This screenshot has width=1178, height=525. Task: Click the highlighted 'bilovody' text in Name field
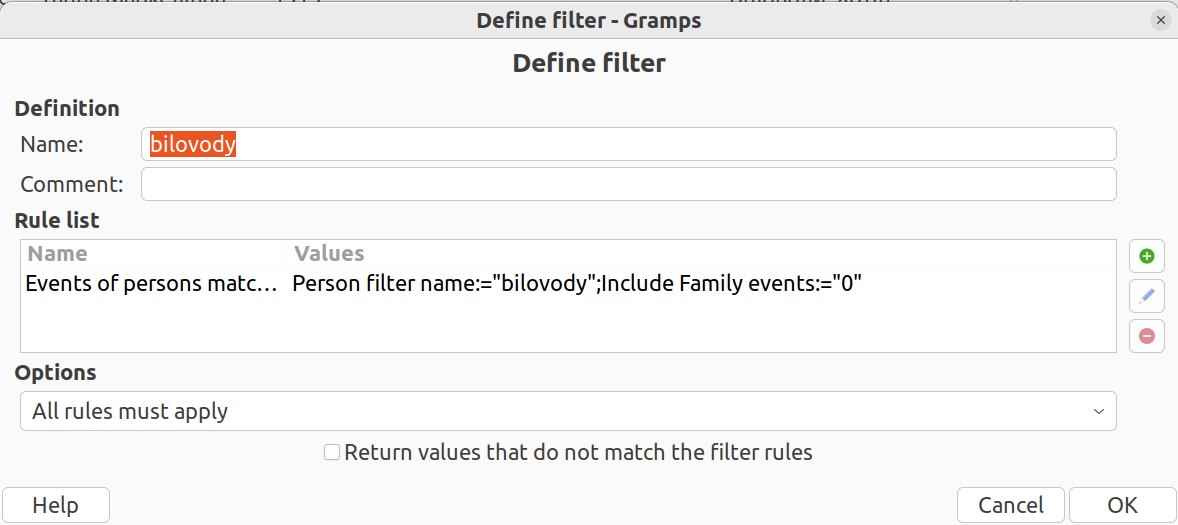(x=193, y=144)
